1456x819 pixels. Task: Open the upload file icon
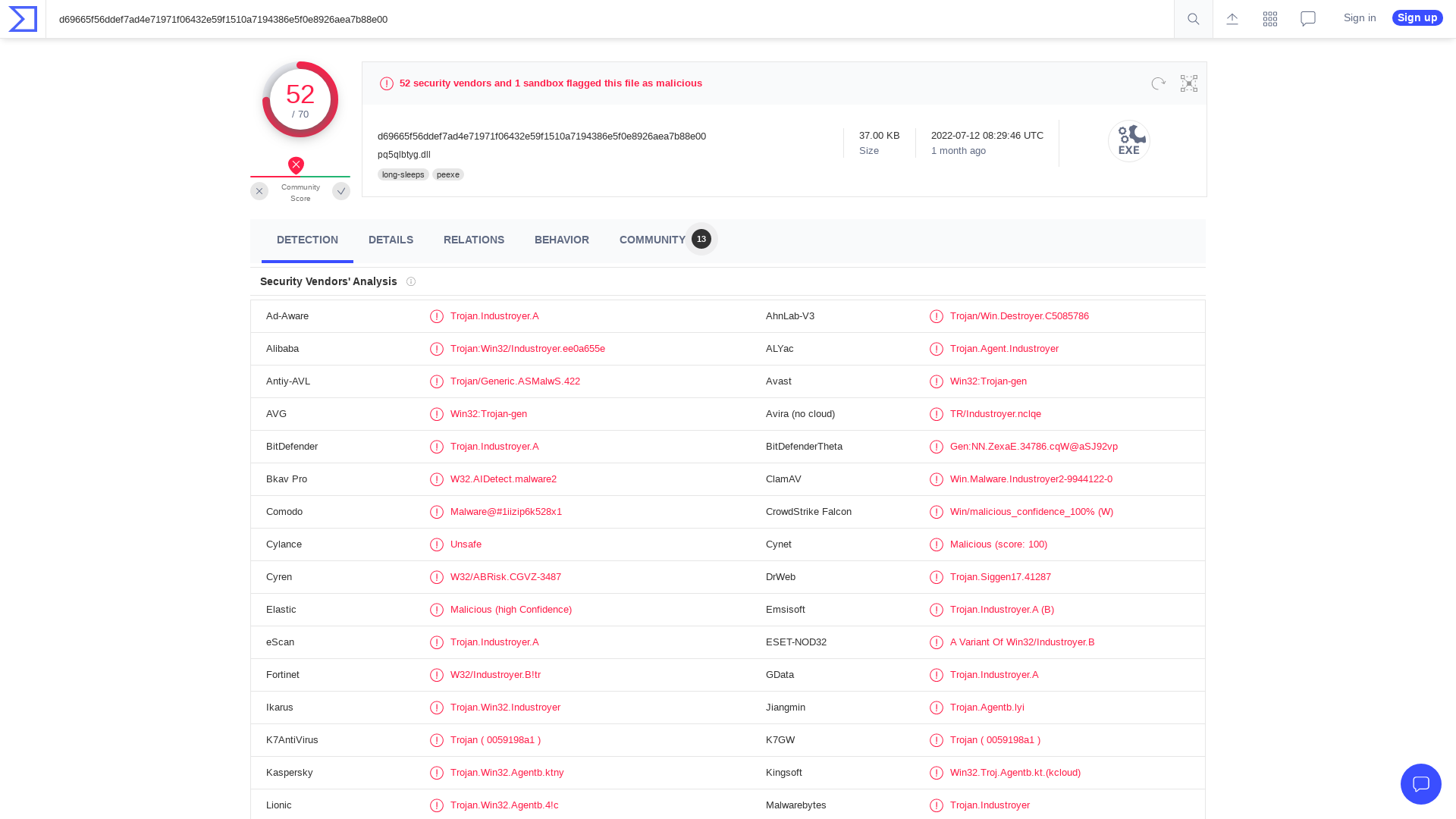point(1232,19)
